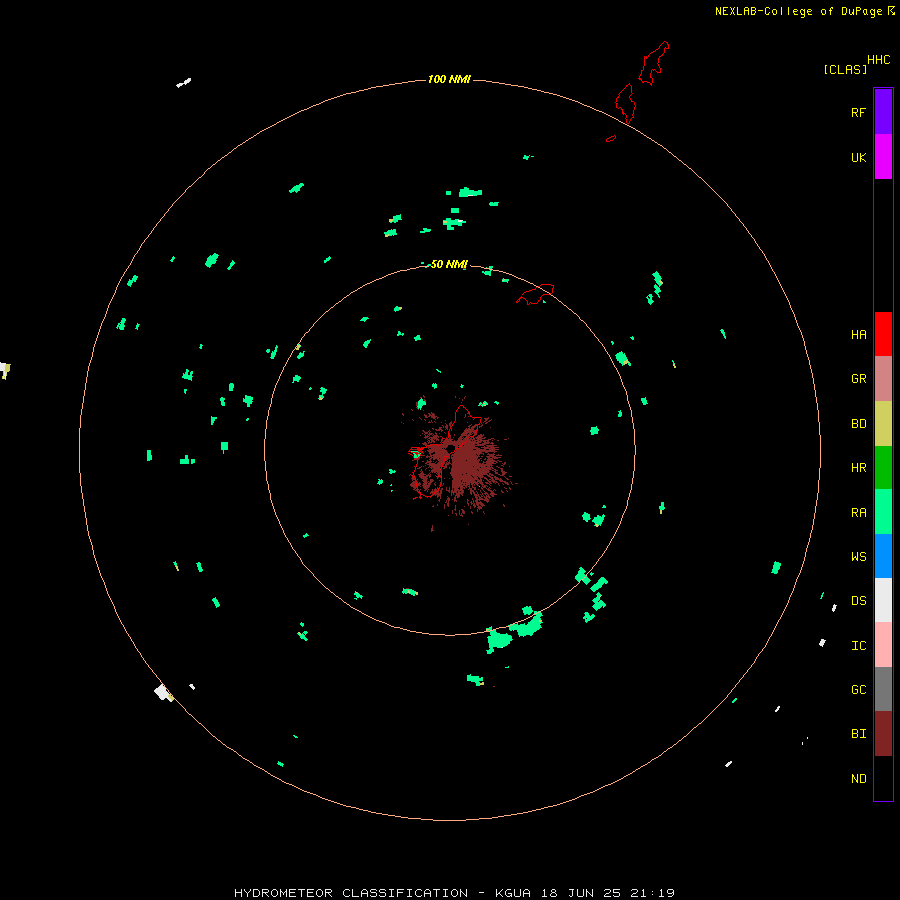Click the WS legend label text
Screen dimensions: 900x900
(x=858, y=557)
